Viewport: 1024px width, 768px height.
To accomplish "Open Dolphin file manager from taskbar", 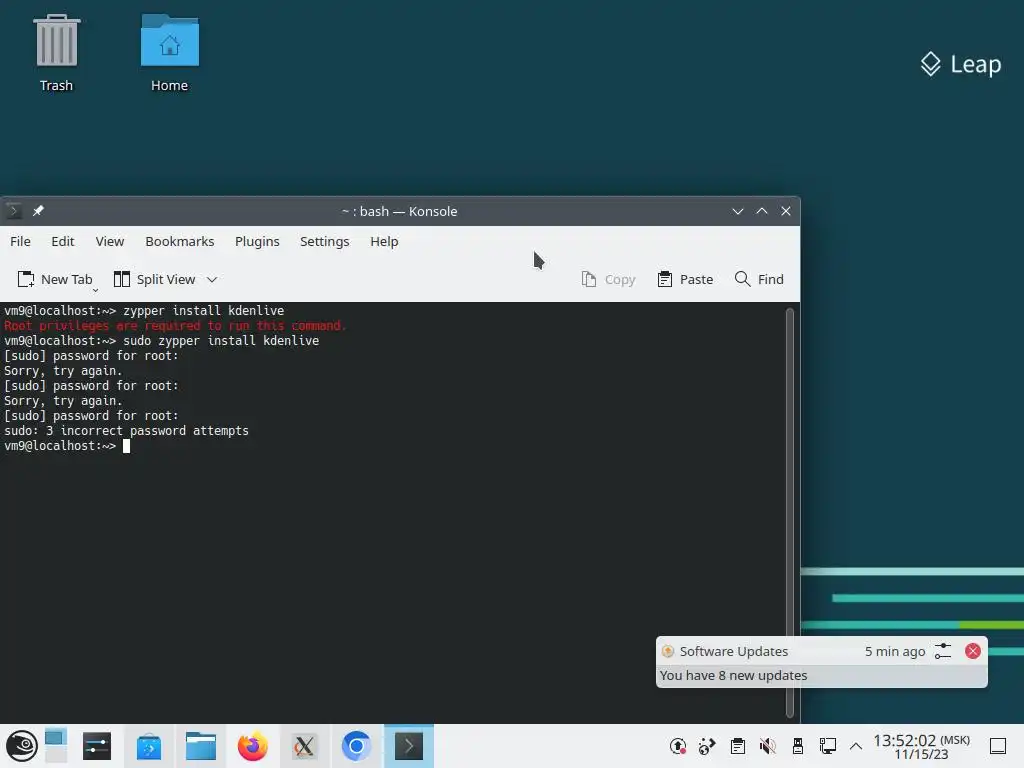I will click(x=200, y=746).
